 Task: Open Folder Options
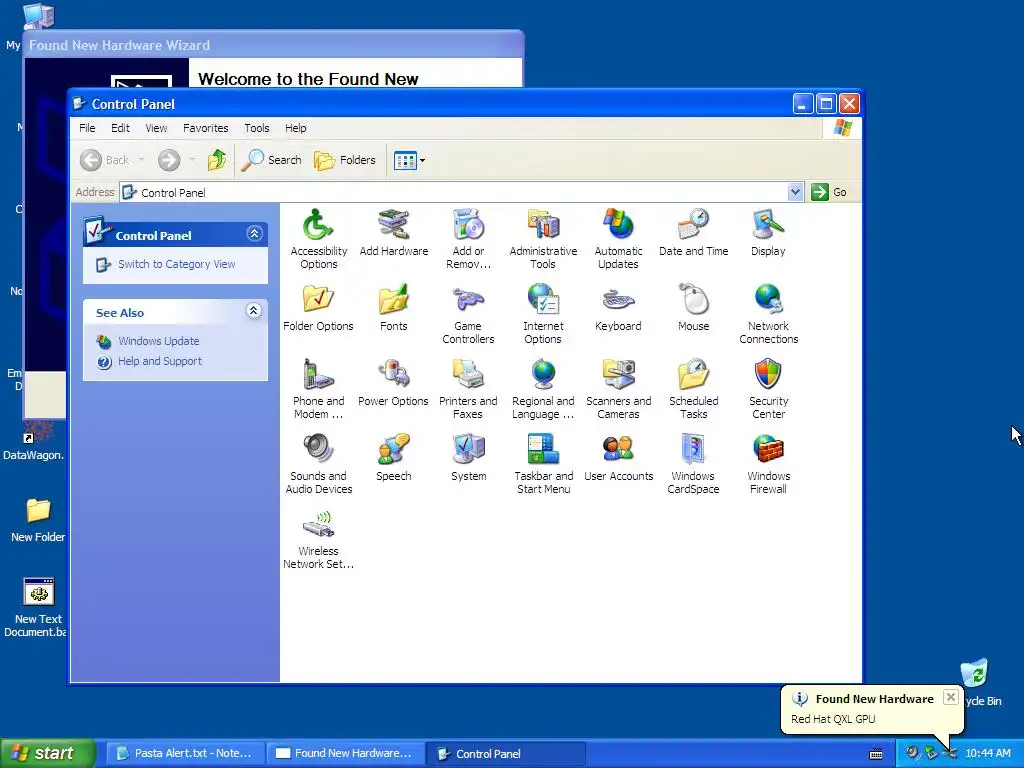pos(318,308)
